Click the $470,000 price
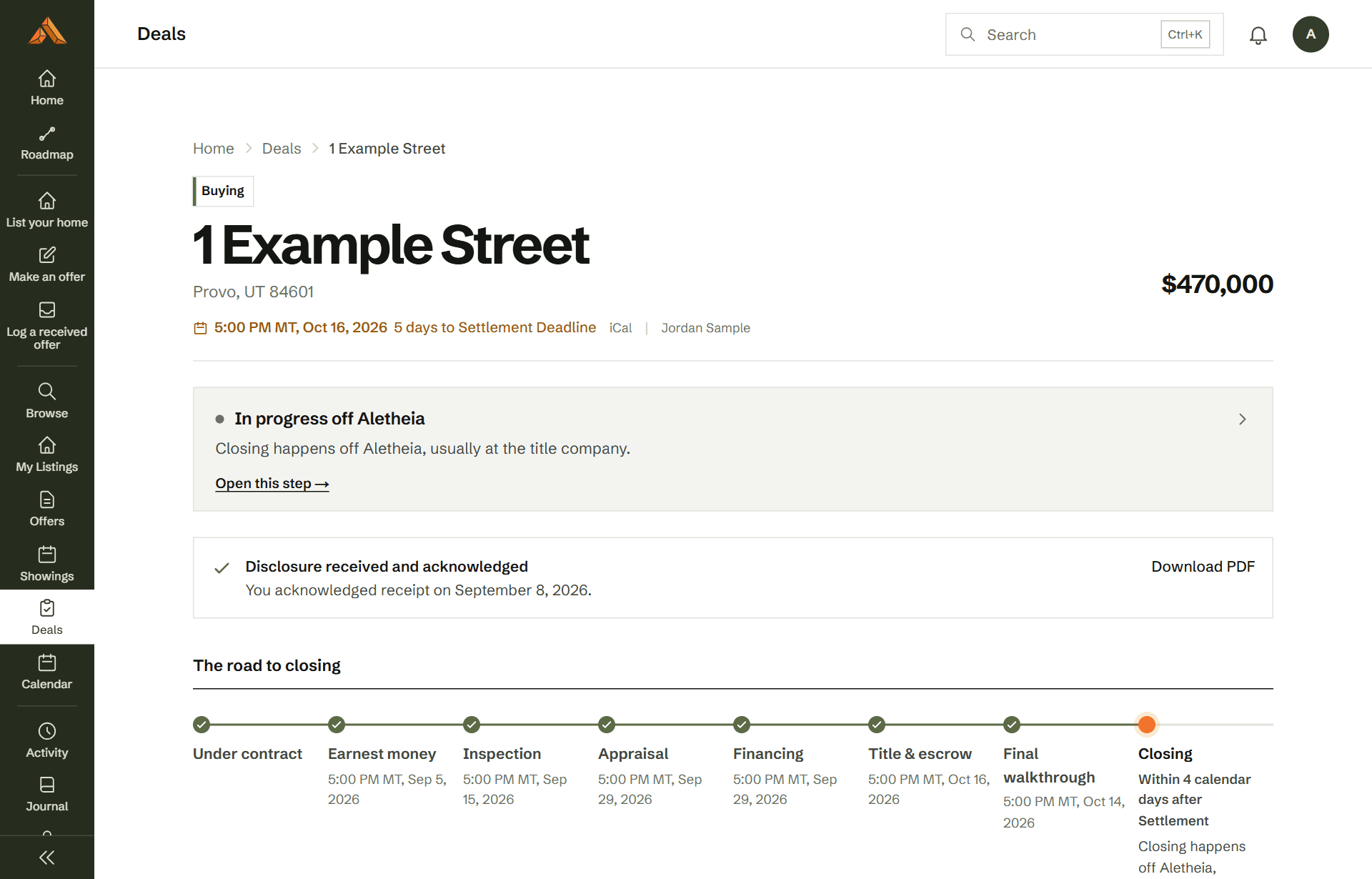 1217,284
